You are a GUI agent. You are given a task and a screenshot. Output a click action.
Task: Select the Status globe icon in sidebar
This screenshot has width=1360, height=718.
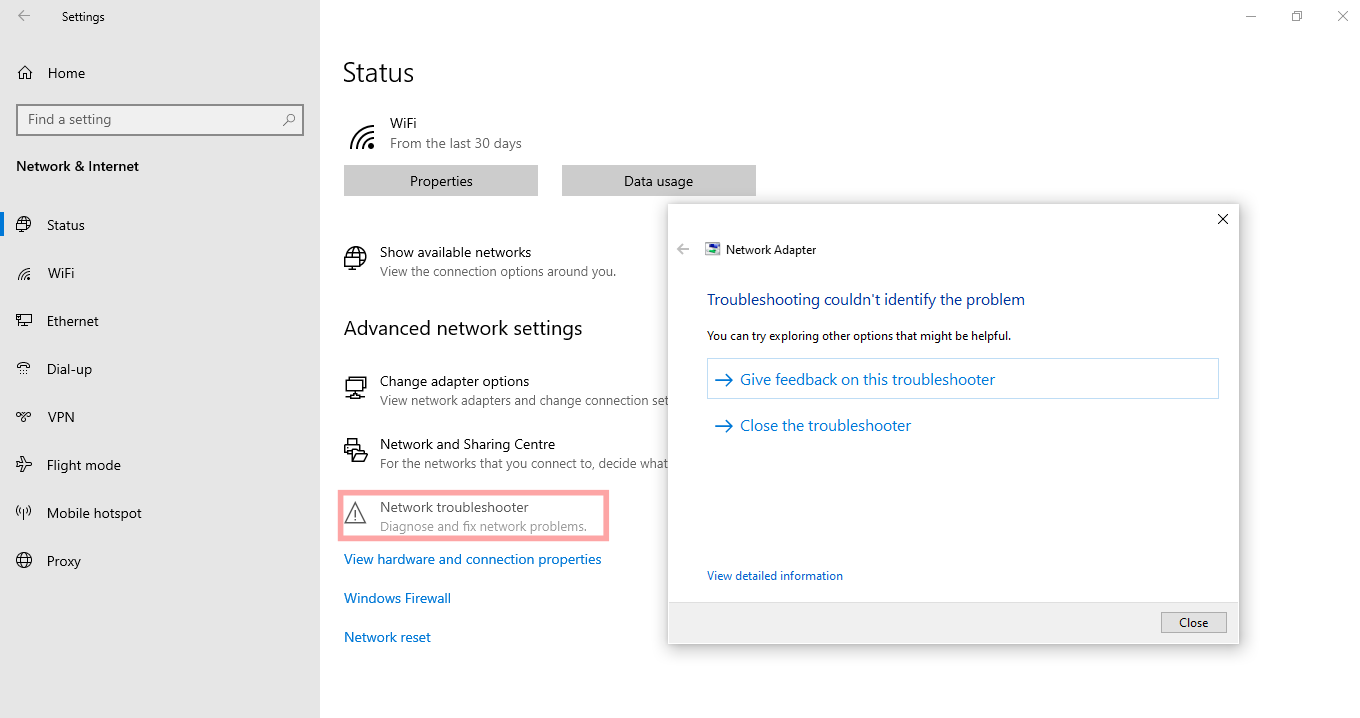pyautogui.click(x=25, y=225)
